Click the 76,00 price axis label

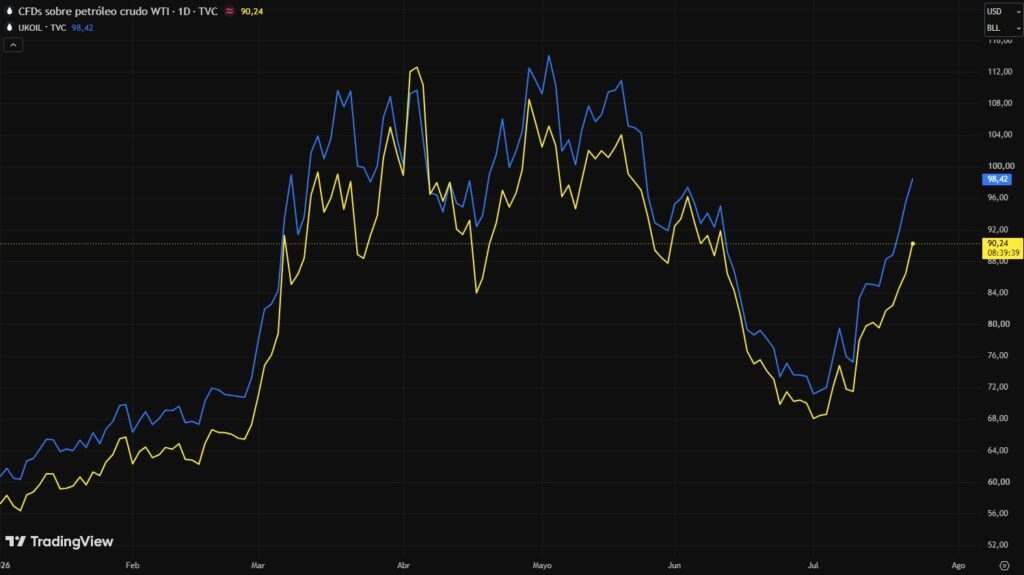pyautogui.click(x=1000, y=355)
